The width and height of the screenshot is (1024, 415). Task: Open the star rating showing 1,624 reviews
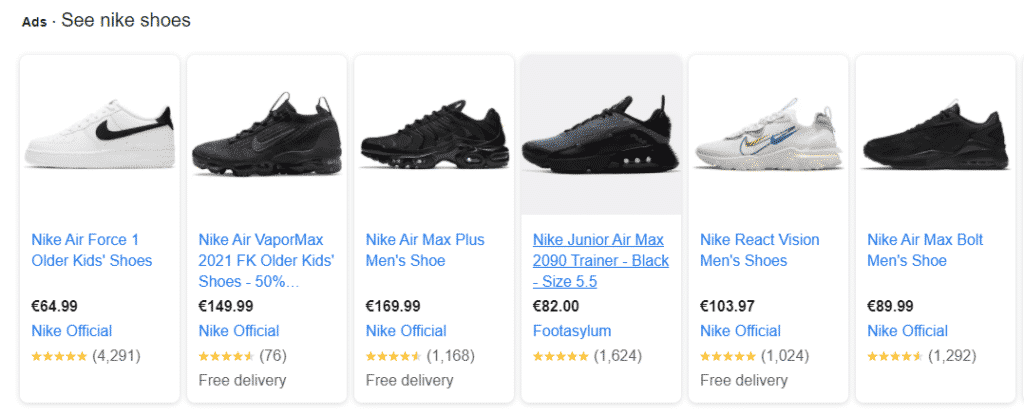[x=587, y=356]
